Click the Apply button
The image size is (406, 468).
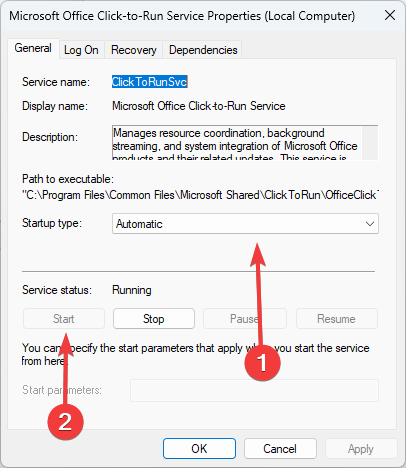point(361,449)
